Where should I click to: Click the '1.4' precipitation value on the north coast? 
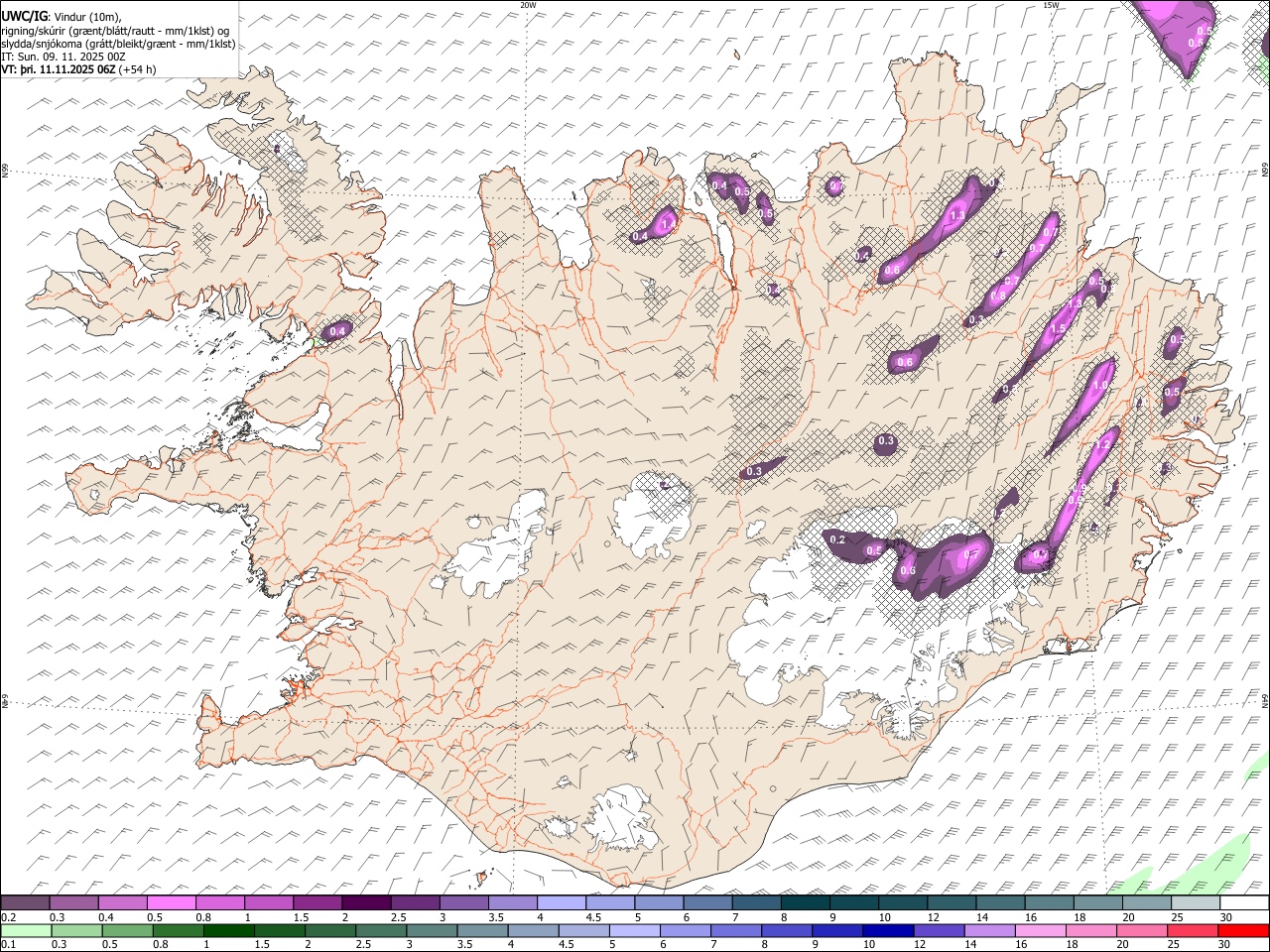point(668,225)
